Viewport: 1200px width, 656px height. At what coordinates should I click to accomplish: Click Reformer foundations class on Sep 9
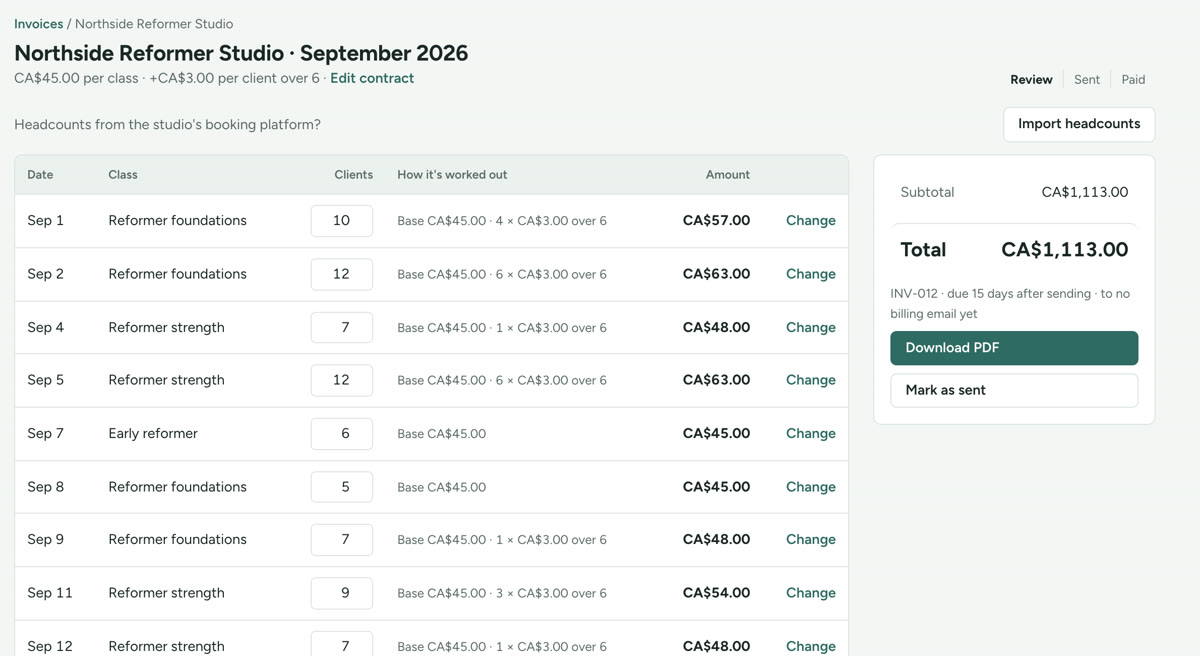point(177,540)
